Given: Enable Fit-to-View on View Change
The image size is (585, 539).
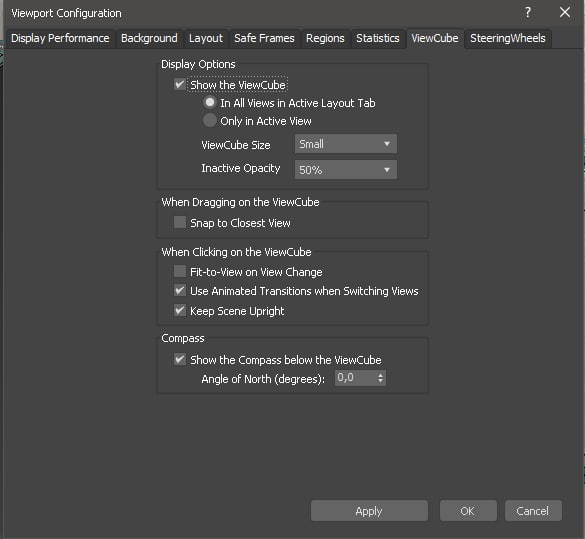Looking at the screenshot, I should pyautogui.click(x=180, y=271).
